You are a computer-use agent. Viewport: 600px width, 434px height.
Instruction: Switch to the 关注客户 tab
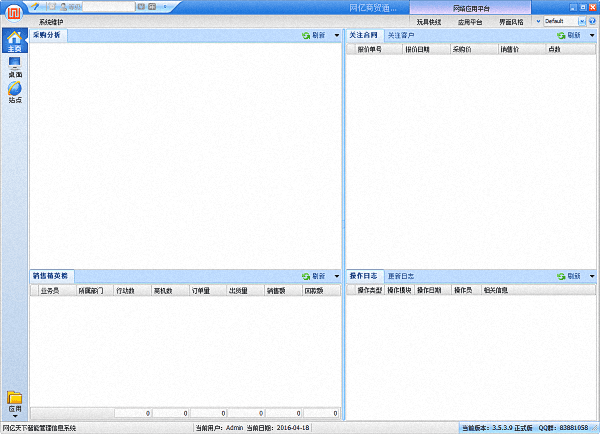[x=401, y=35]
